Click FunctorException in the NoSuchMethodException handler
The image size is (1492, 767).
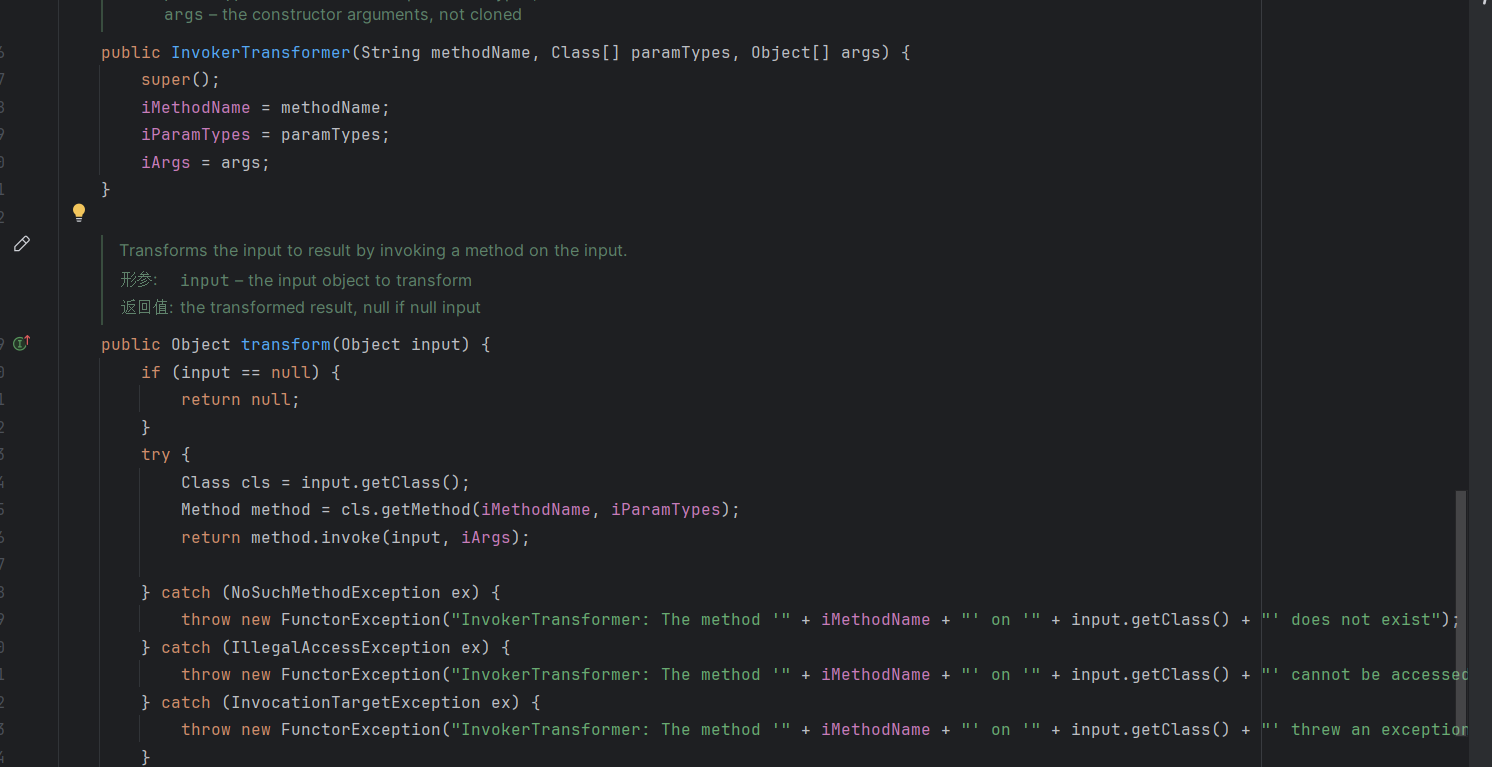tap(361, 620)
